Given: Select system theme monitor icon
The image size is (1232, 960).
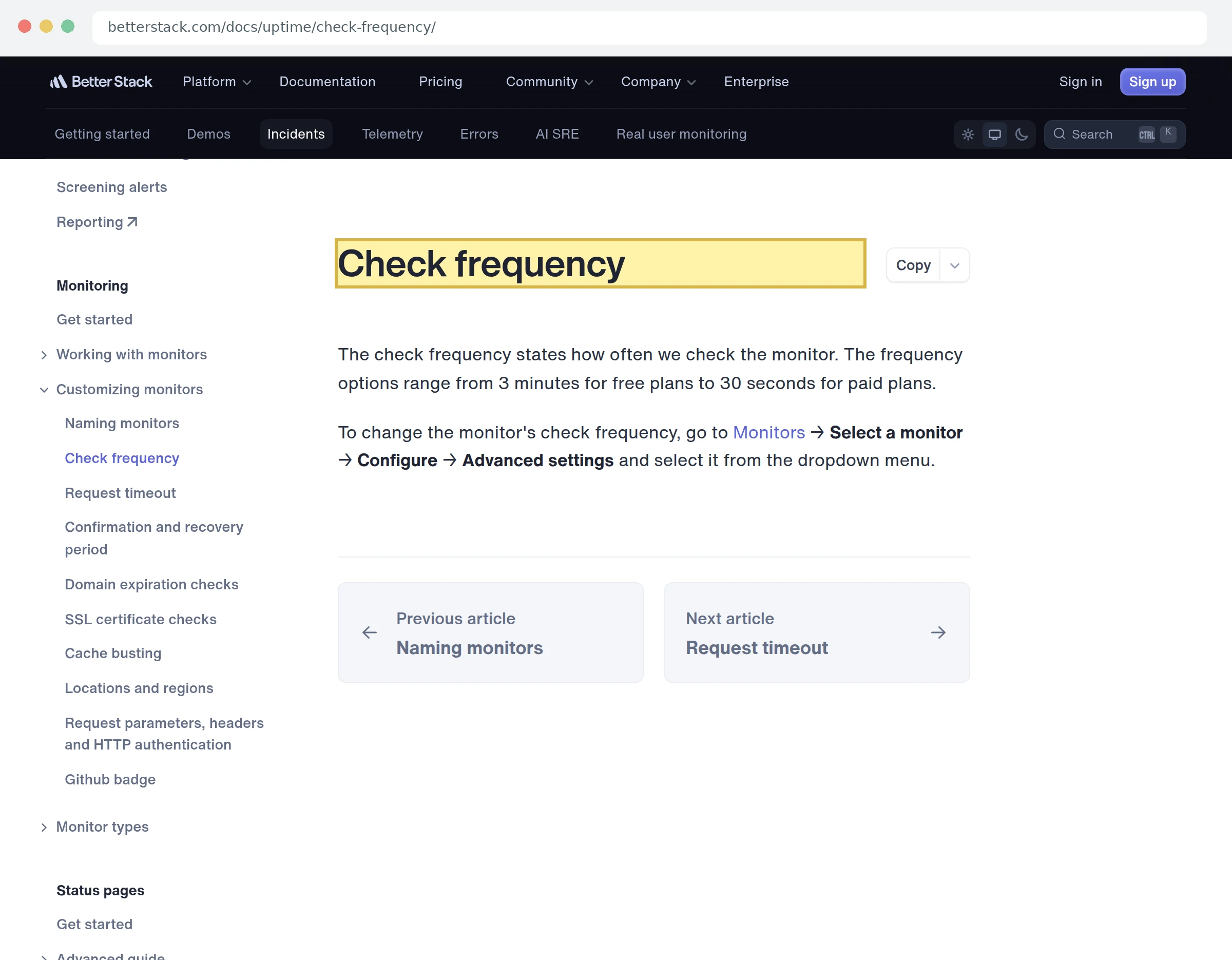Looking at the screenshot, I should (994, 134).
